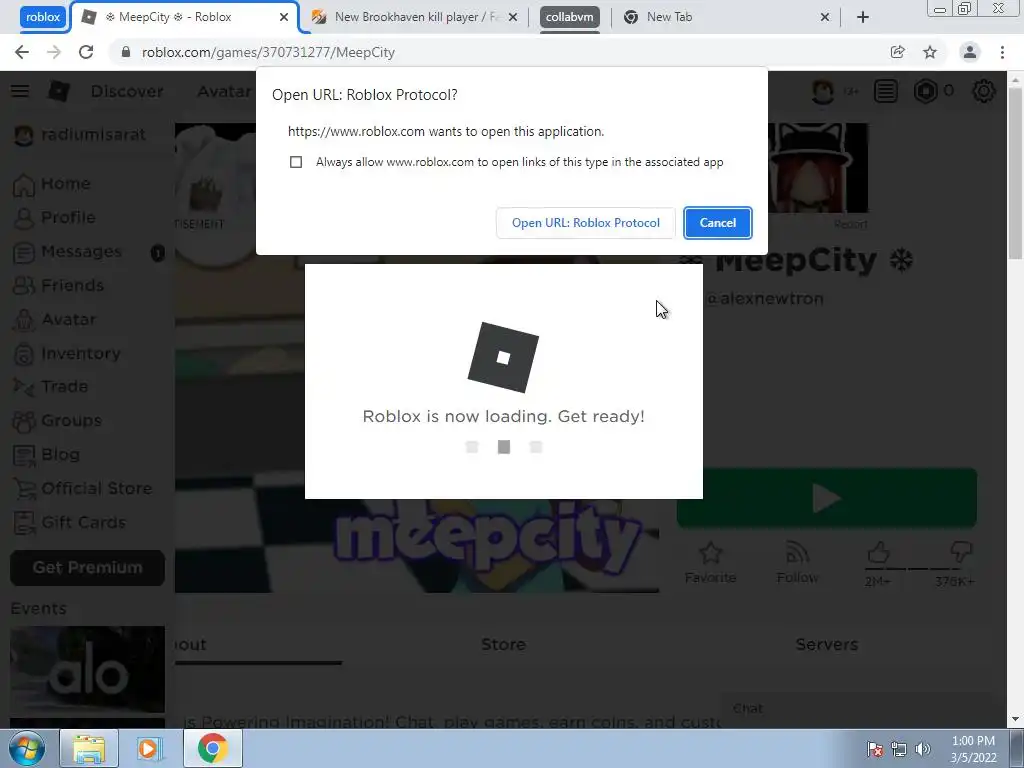Open Avatar in the left sidebar
Screen dimensions: 1024x768
pyautogui.click(x=56, y=319)
